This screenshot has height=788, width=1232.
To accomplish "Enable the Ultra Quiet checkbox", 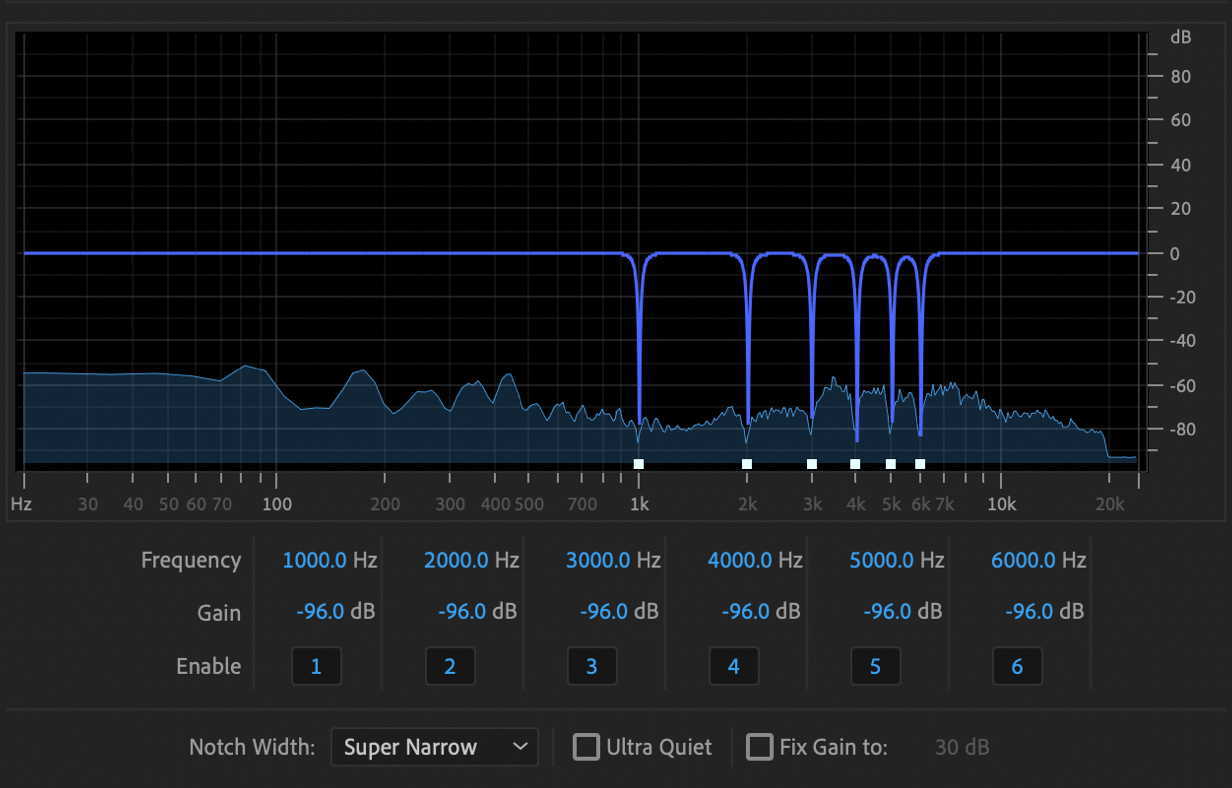I will (x=586, y=747).
